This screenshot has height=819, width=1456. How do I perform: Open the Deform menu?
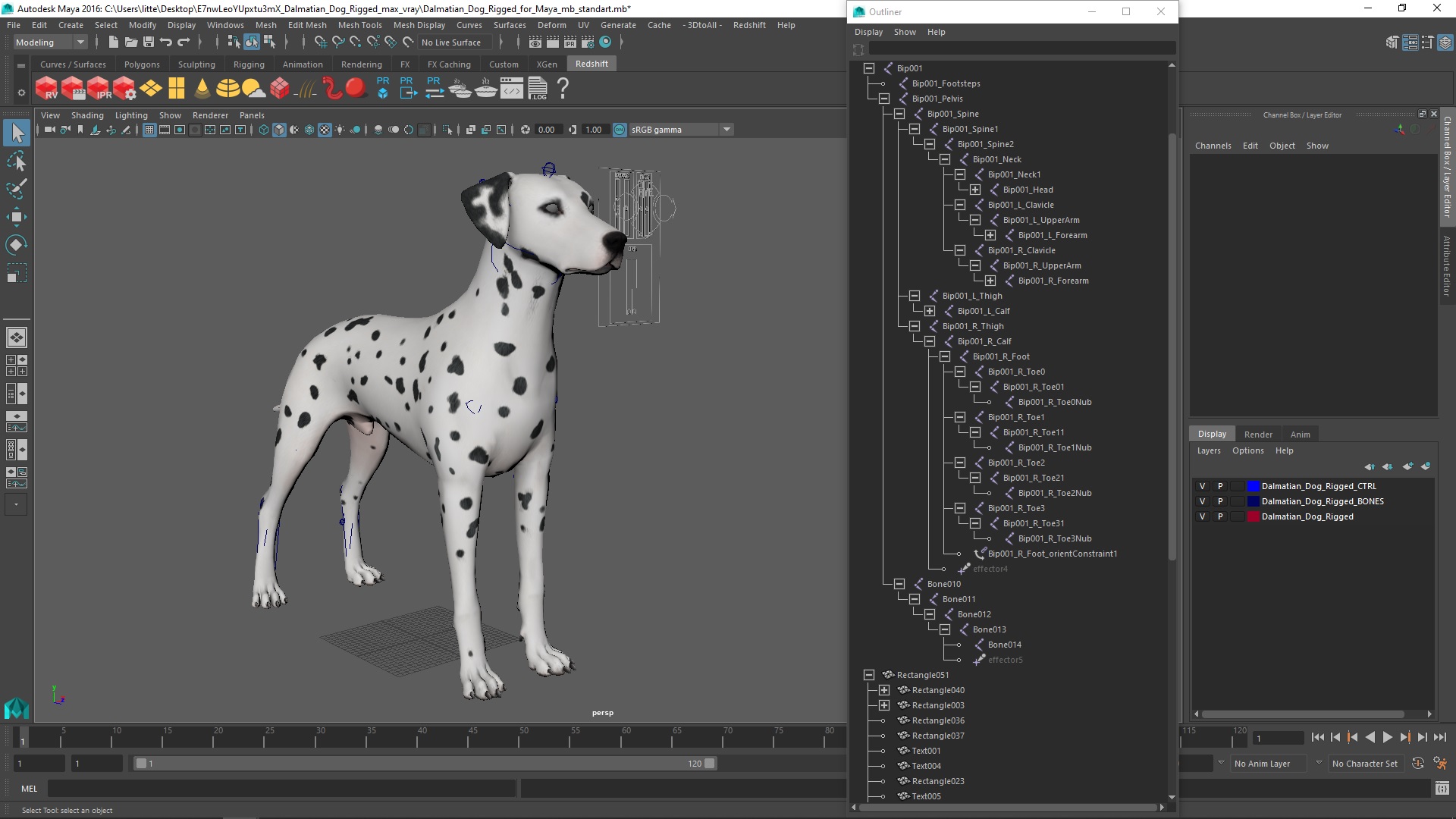coord(551,25)
